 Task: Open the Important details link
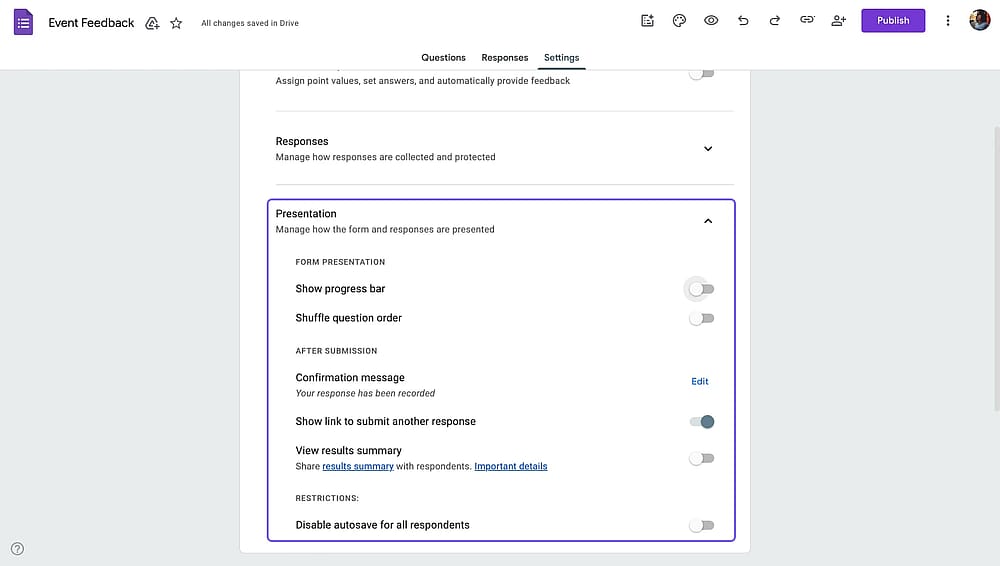click(511, 466)
